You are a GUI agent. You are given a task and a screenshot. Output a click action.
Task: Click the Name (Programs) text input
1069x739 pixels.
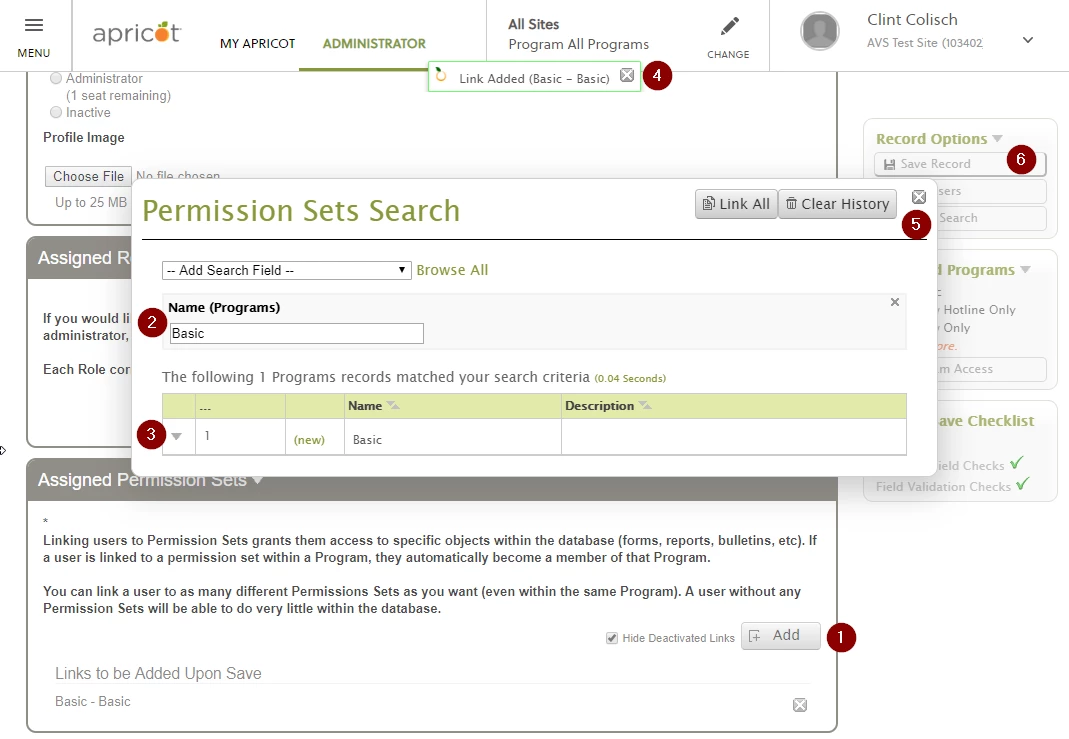point(297,333)
